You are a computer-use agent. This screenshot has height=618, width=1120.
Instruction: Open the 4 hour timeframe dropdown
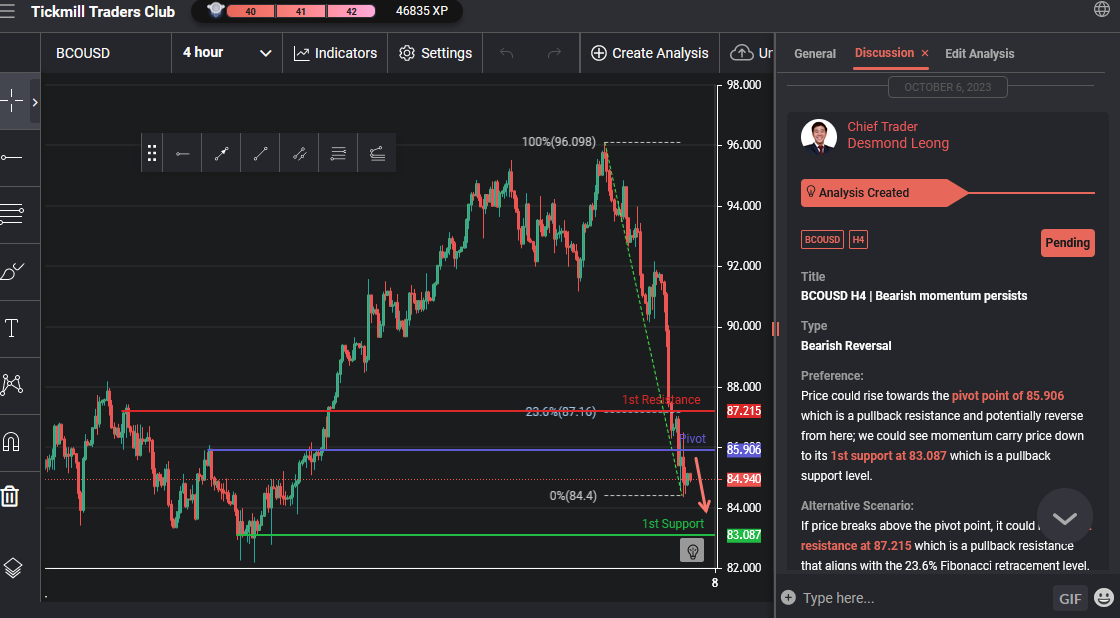click(x=227, y=53)
